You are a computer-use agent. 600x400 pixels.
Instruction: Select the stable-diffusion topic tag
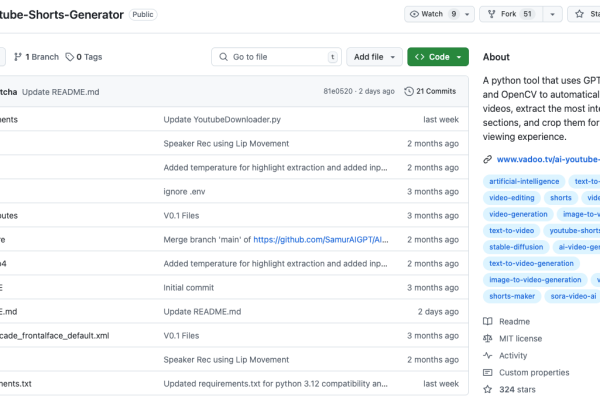coord(516,247)
